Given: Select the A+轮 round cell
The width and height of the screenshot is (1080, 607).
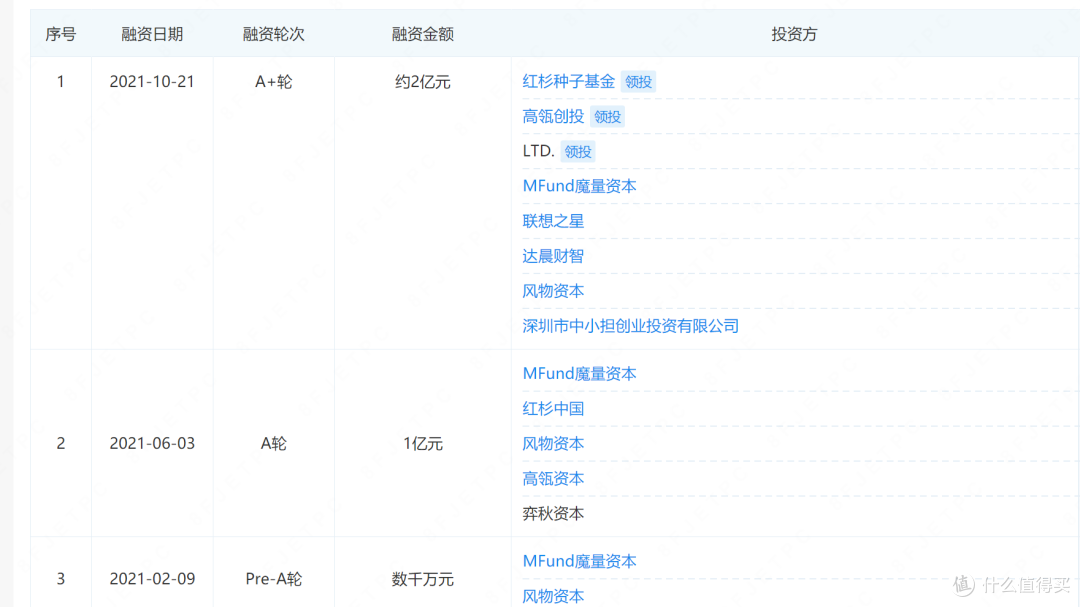Looking at the screenshot, I should [273, 81].
